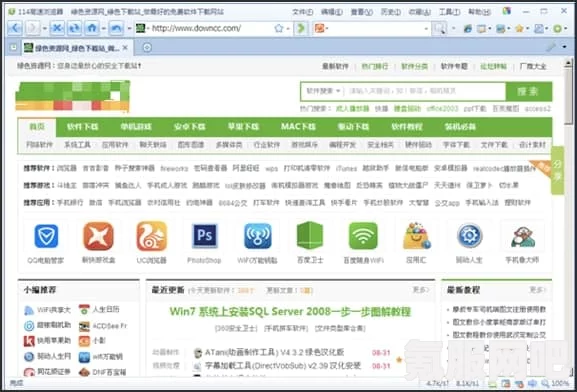This screenshot has height=392, width=577.
Task: Click the 字体下载 subcategory link
Action: (x=456, y=145)
